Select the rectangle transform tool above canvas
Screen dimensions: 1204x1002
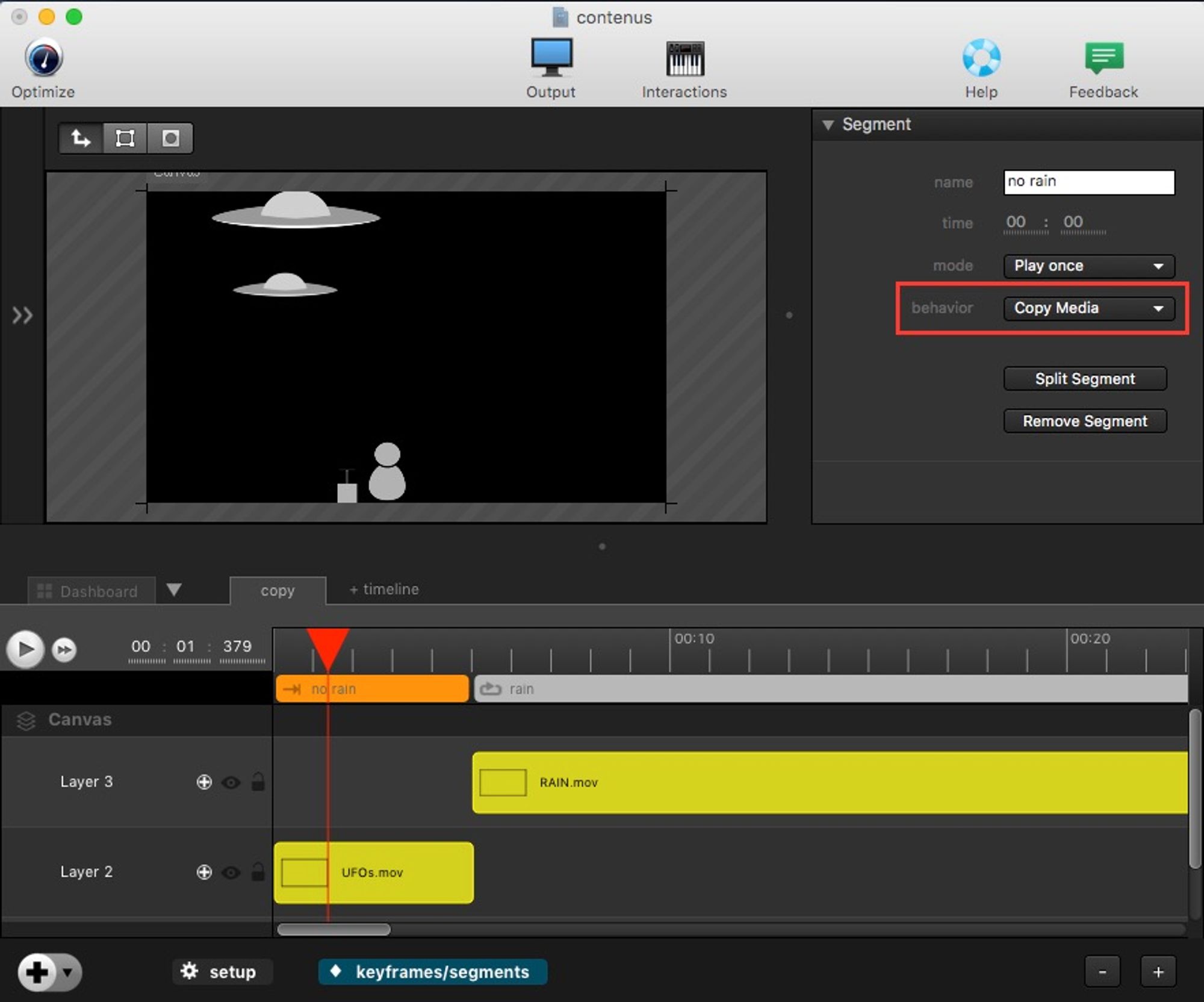click(x=125, y=138)
